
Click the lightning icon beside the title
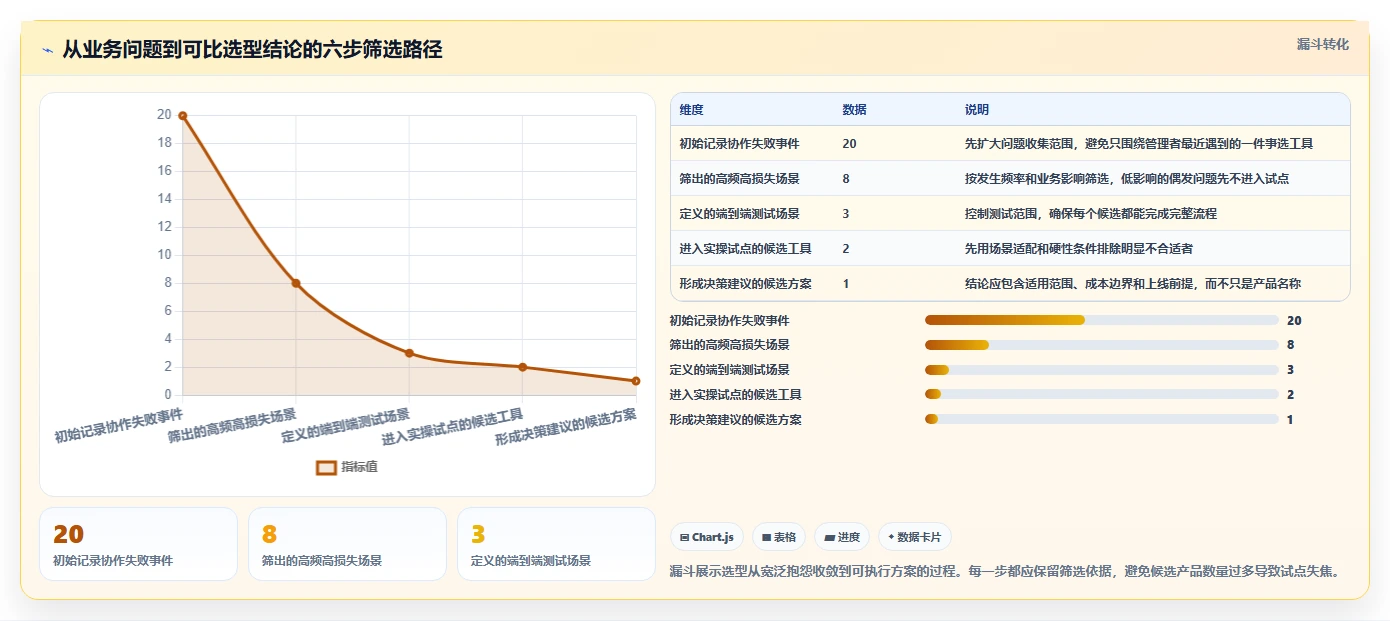pyautogui.click(x=47, y=50)
